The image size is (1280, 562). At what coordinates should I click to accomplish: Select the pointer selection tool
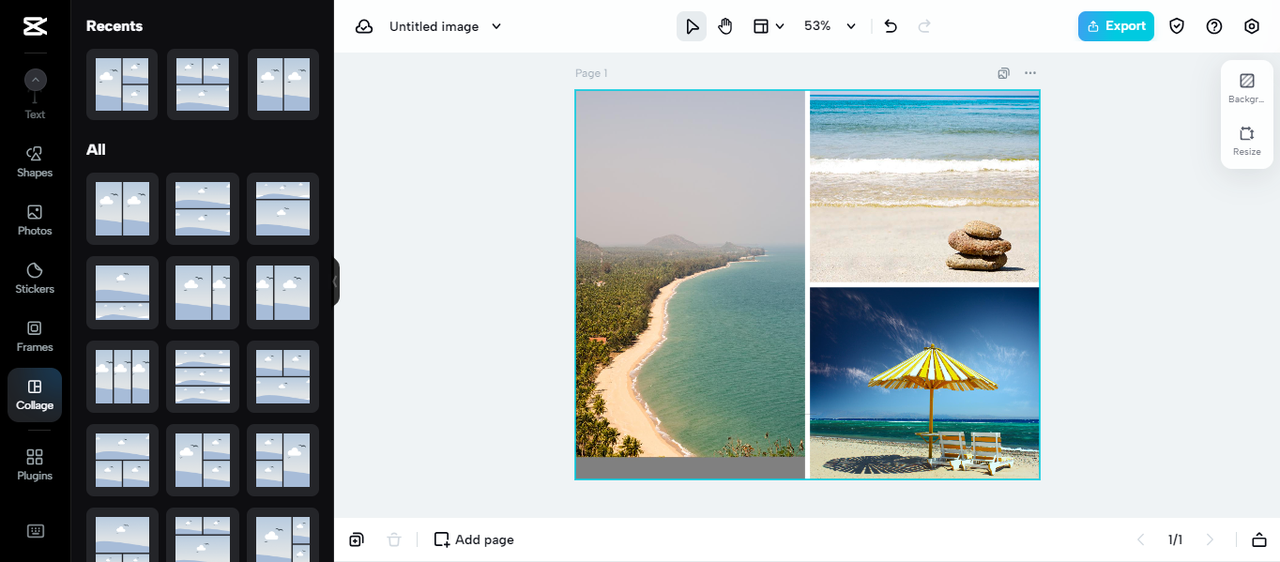[691, 26]
